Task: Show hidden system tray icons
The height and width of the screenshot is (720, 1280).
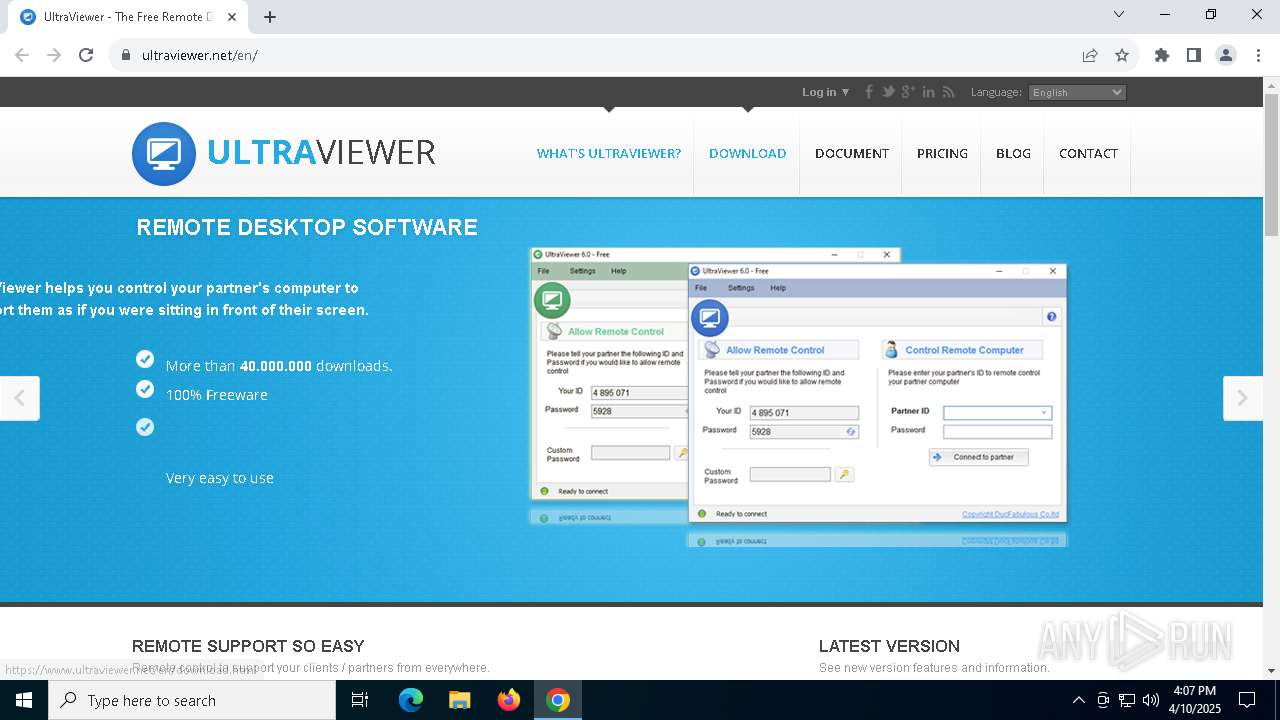Action: click(1078, 700)
